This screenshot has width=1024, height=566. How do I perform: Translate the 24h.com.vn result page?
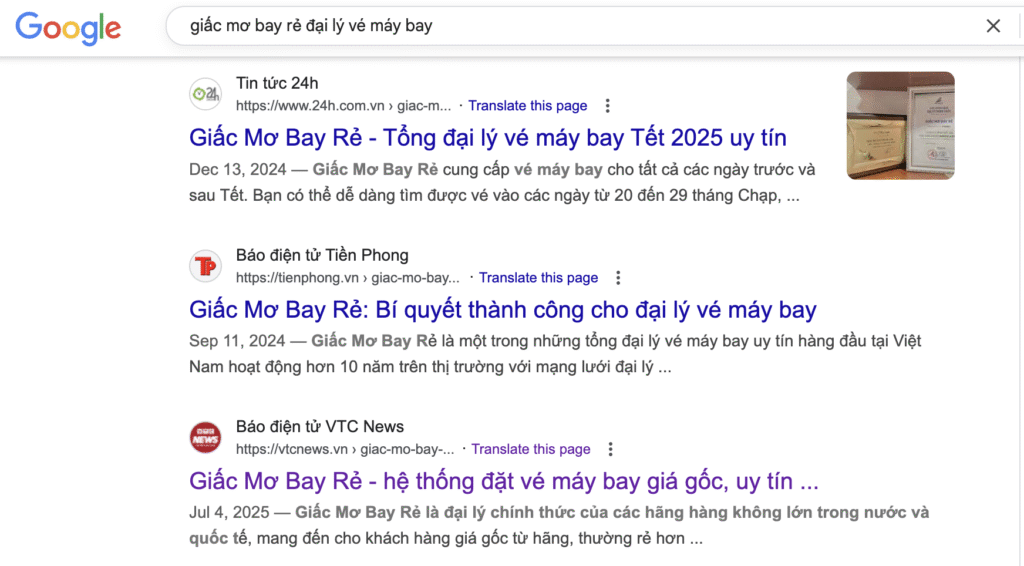[528, 106]
